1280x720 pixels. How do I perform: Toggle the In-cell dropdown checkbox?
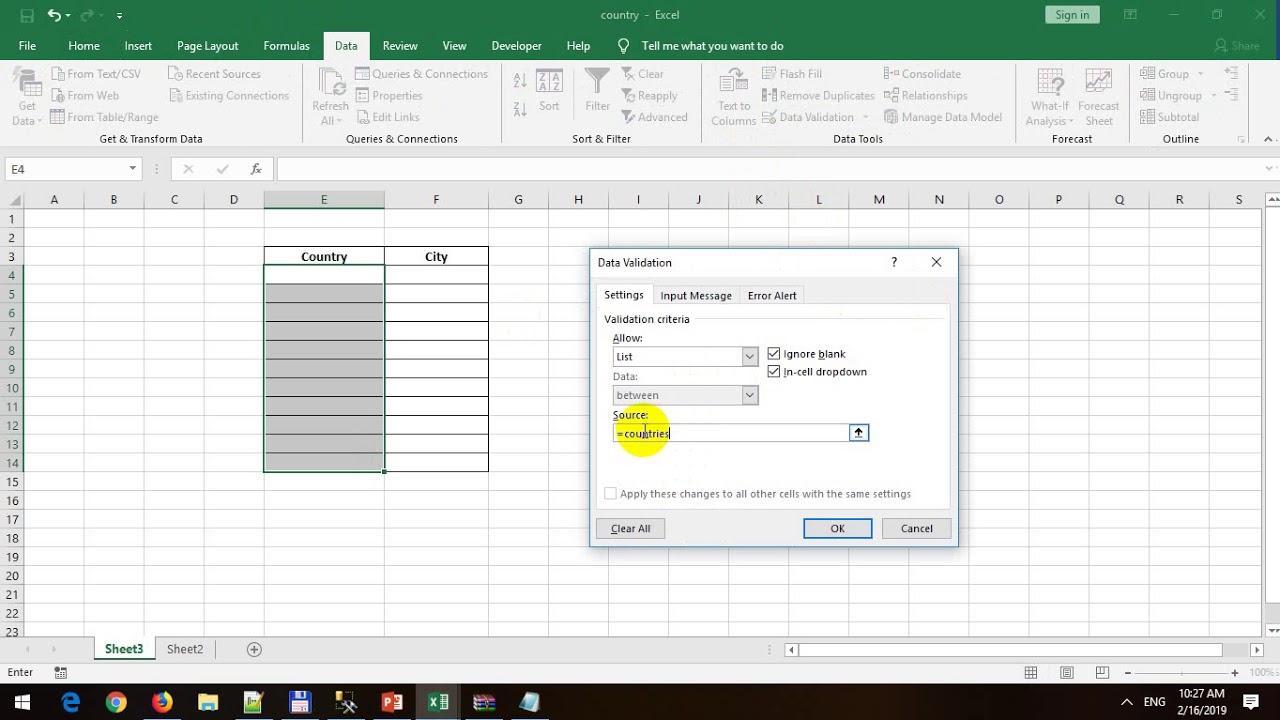point(774,372)
